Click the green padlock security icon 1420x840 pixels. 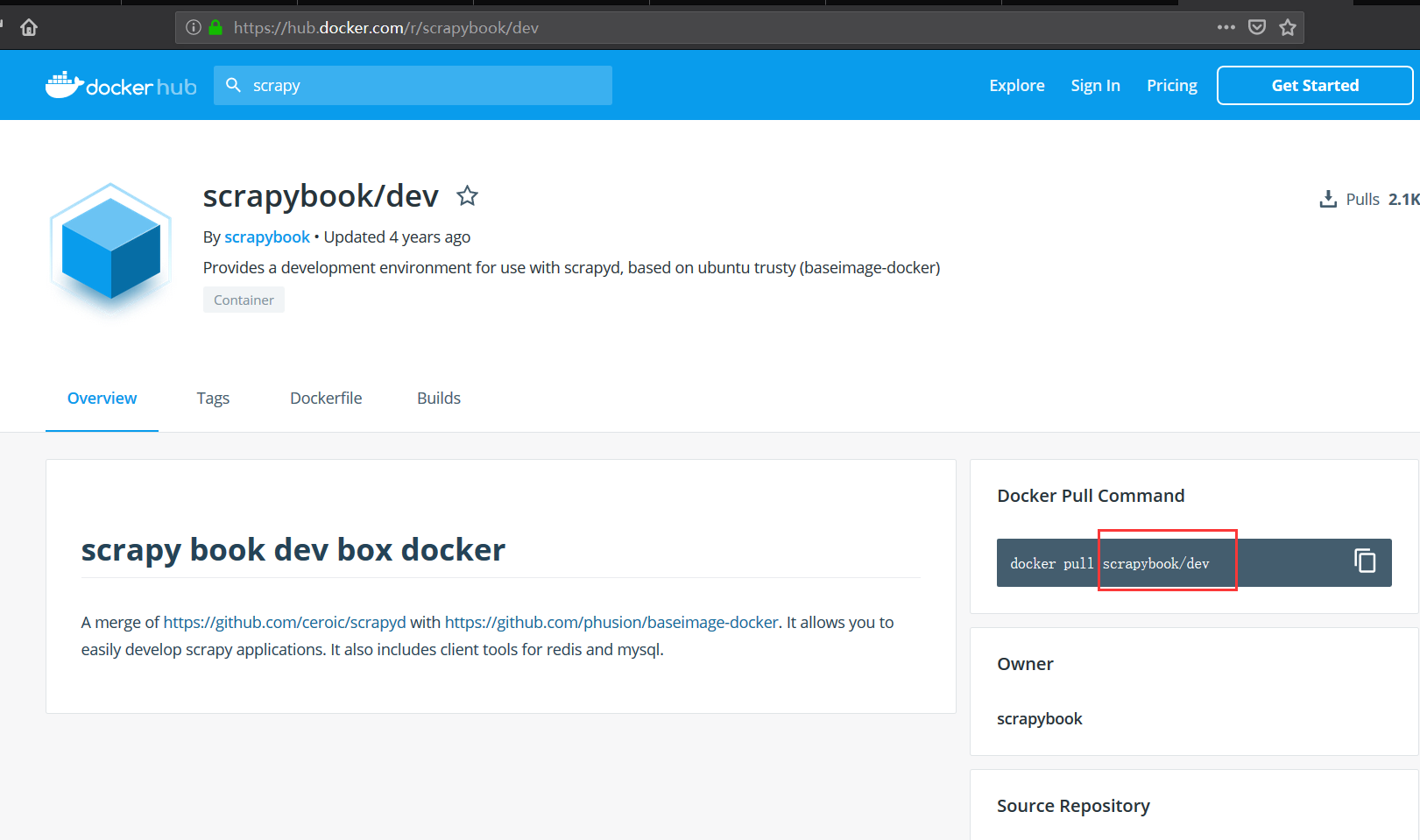point(215,28)
